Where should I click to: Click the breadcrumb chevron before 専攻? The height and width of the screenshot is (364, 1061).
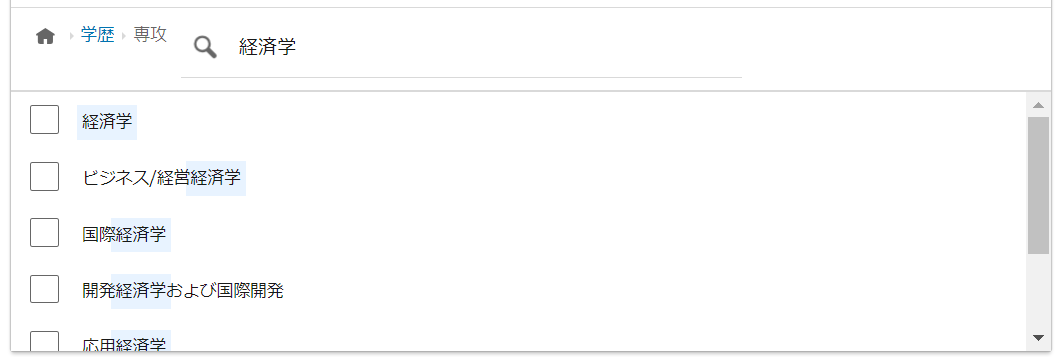124,37
